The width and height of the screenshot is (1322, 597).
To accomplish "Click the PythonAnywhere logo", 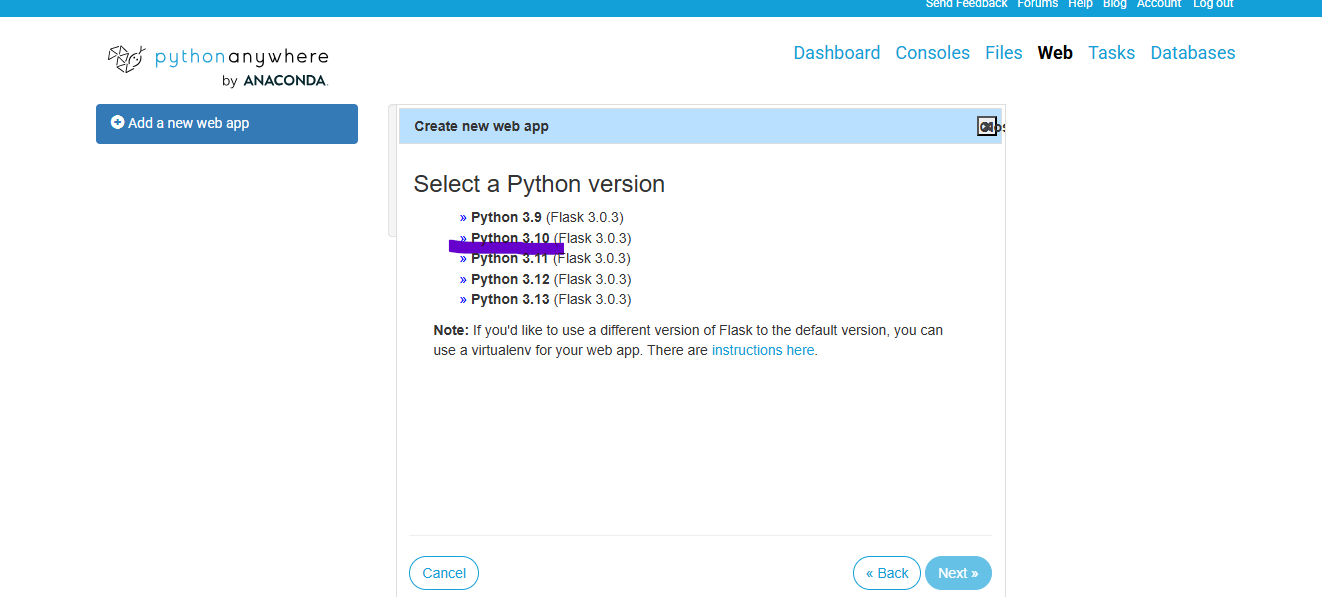I will tap(218, 65).
